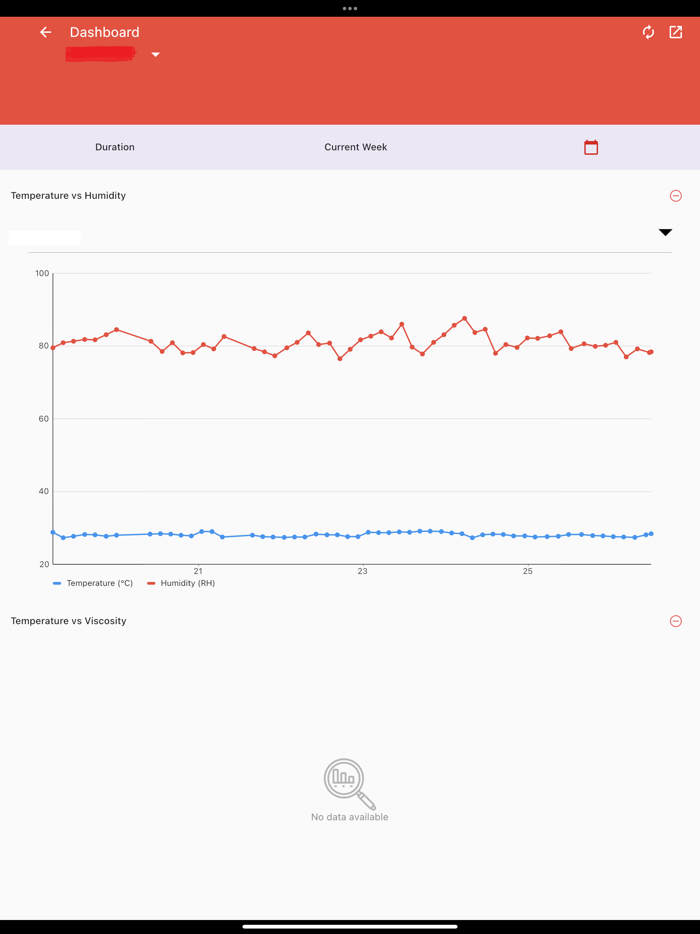Select the Current Week duration value
Viewport: 700px width, 934px height.
click(x=356, y=147)
